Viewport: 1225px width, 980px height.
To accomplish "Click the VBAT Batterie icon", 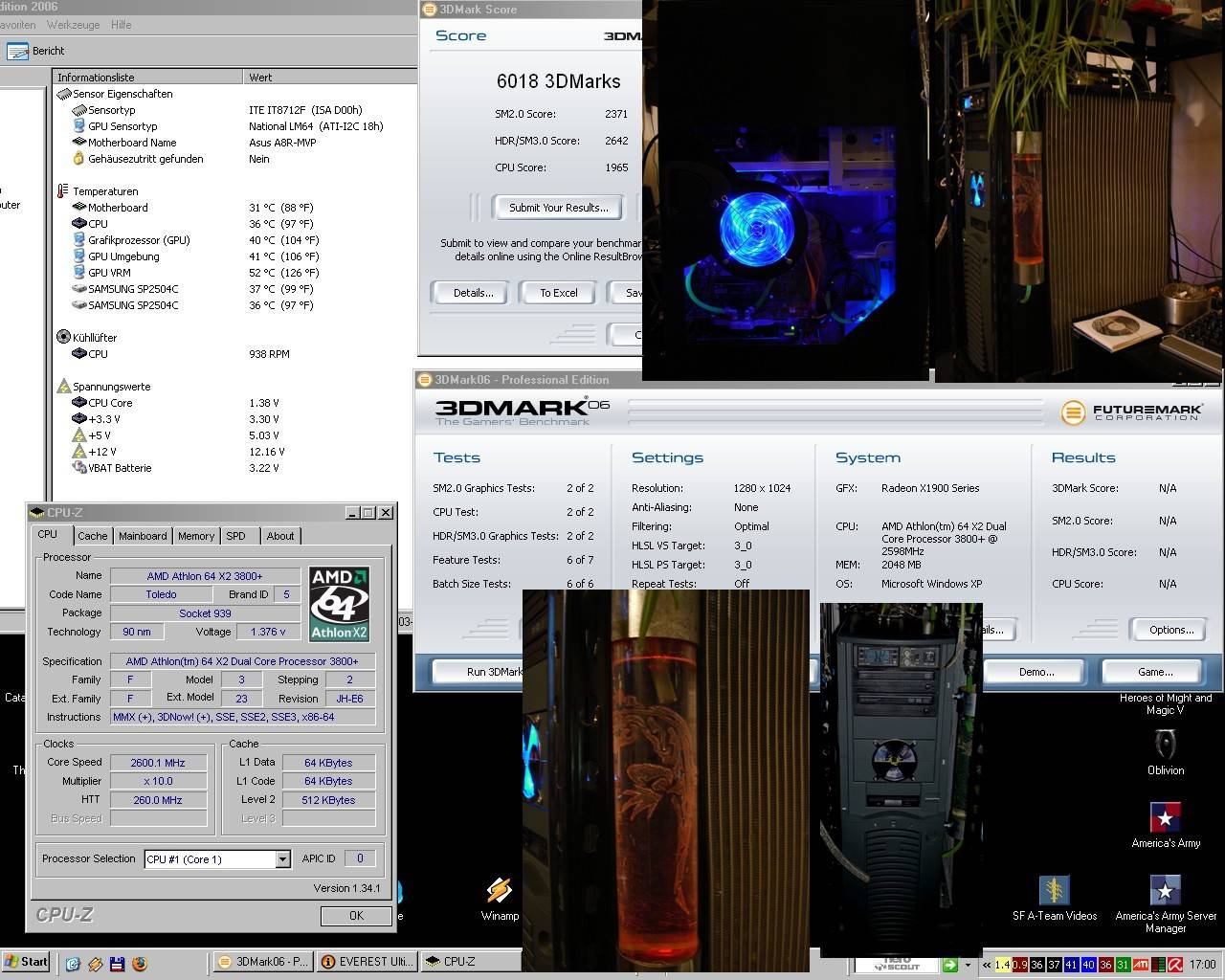I will pyautogui.click(x=79, y=468).
